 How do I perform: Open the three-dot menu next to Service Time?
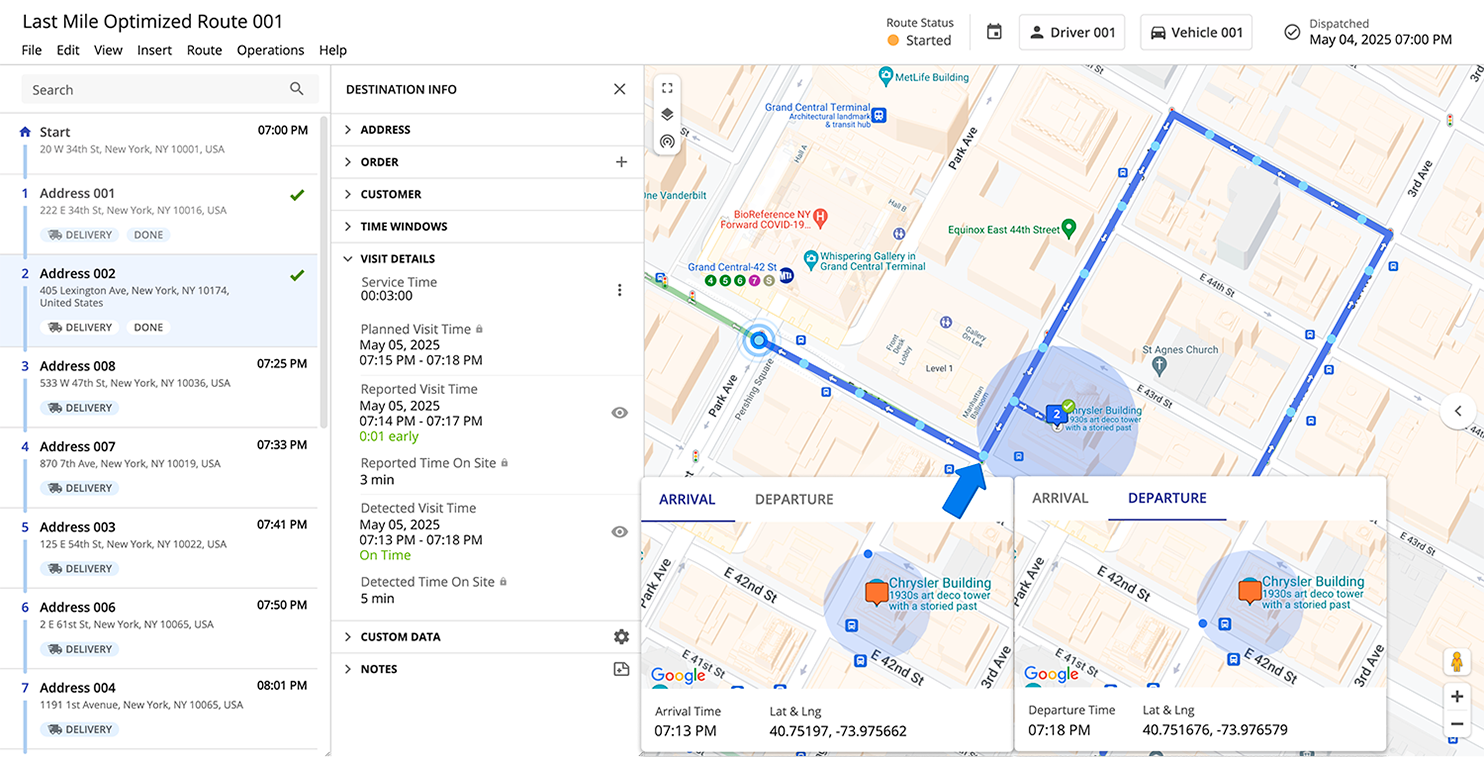pyautogui.click(x=620, y=289)
